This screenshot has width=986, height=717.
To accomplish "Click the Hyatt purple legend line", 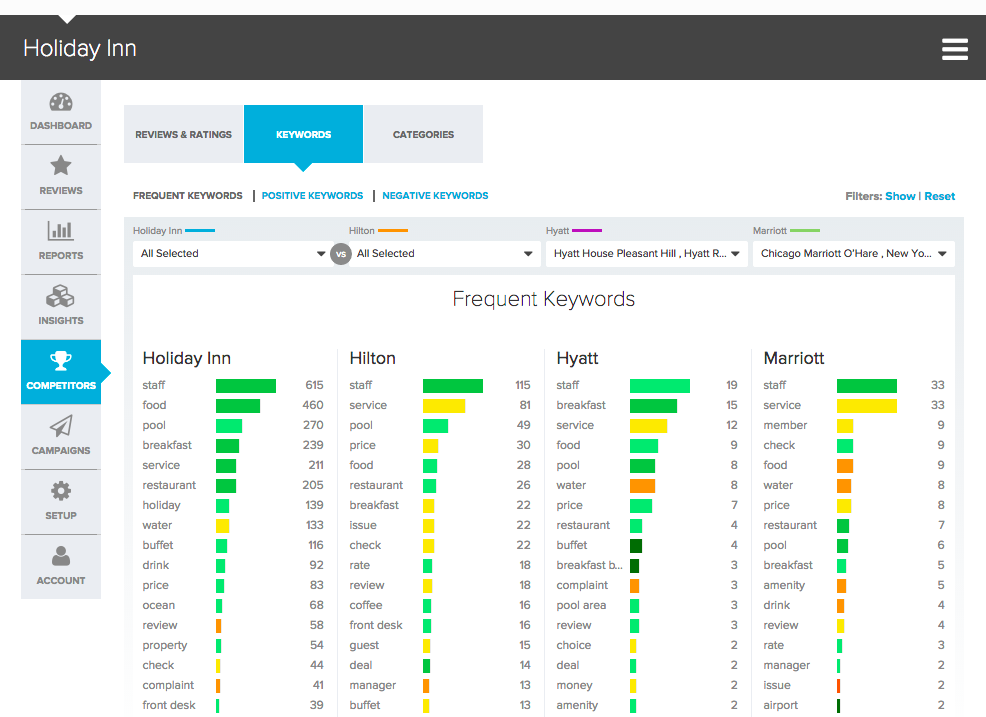I will (x=587, y=231).
